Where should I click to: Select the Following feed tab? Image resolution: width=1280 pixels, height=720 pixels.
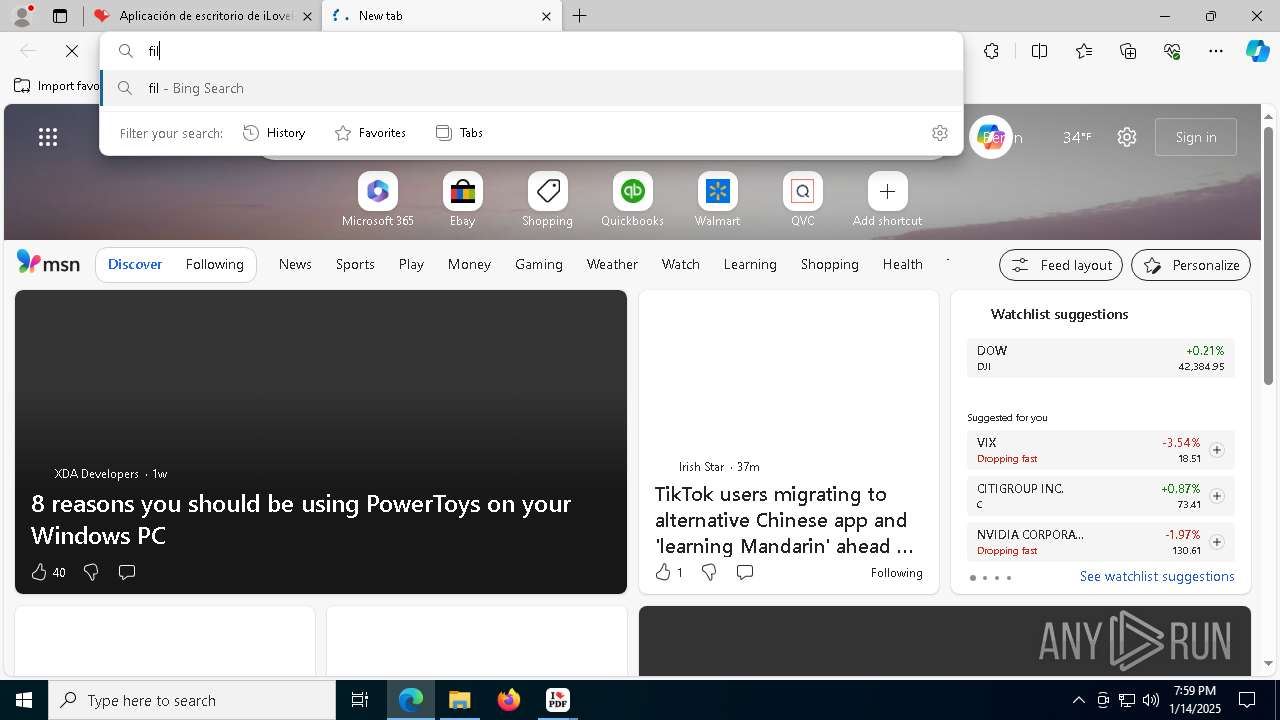pos(215,265)
